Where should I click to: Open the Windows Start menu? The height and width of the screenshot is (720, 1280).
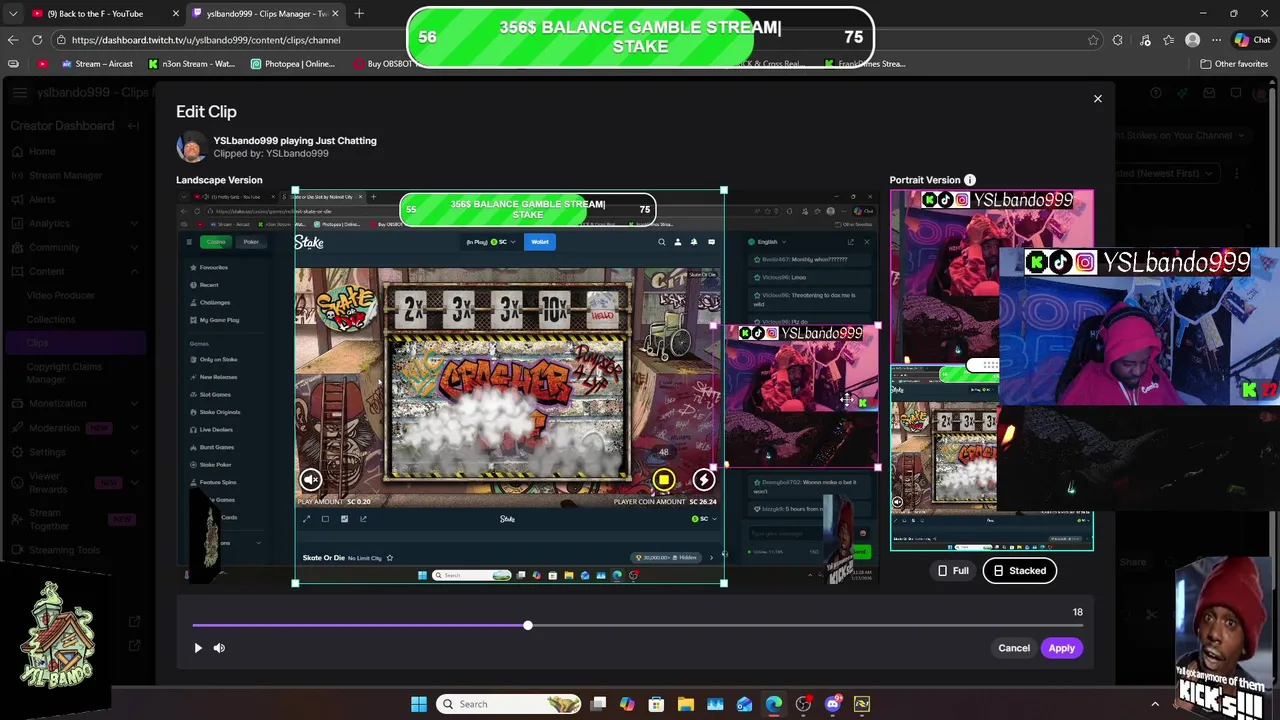coord(419,704)
